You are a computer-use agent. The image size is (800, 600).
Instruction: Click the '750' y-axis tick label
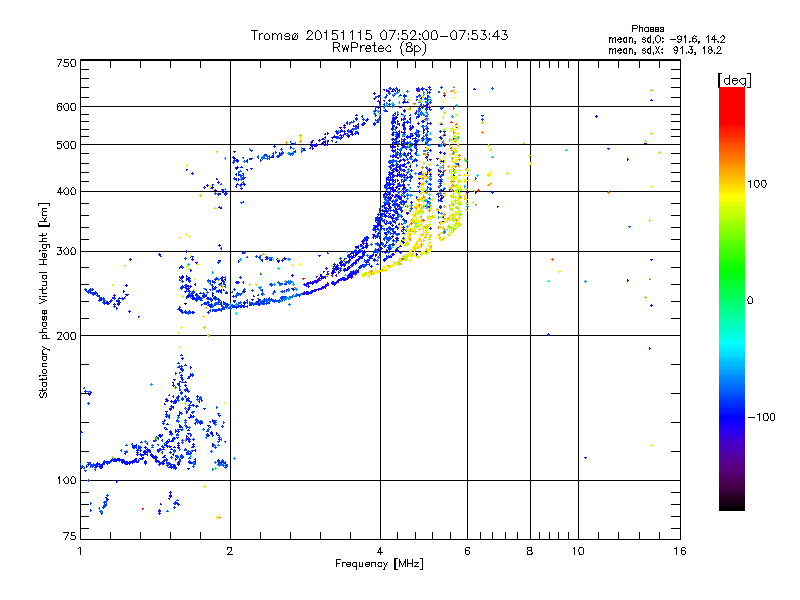click(x=66, y=63)
